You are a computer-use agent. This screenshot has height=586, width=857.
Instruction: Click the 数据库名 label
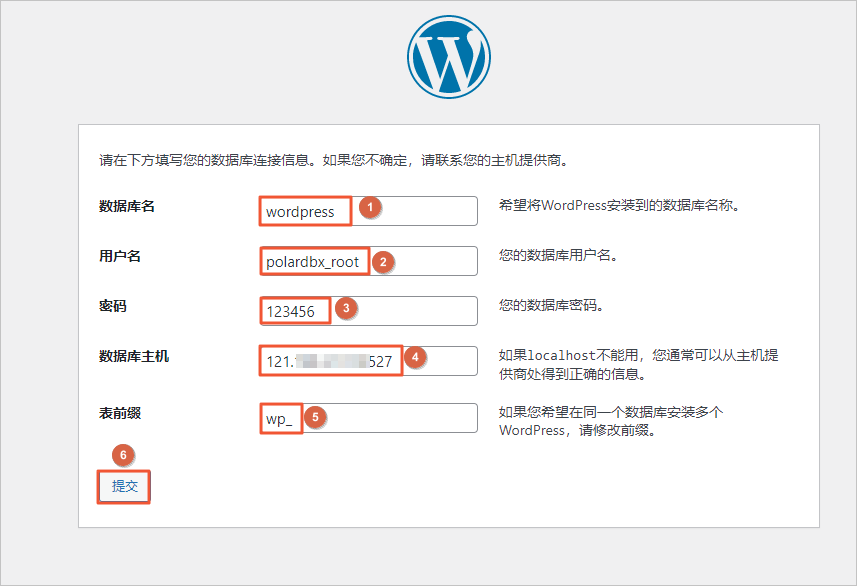[127, 206]
